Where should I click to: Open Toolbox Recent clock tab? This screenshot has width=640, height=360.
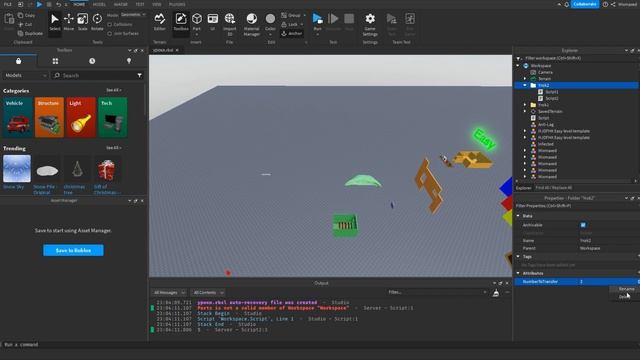92,61
